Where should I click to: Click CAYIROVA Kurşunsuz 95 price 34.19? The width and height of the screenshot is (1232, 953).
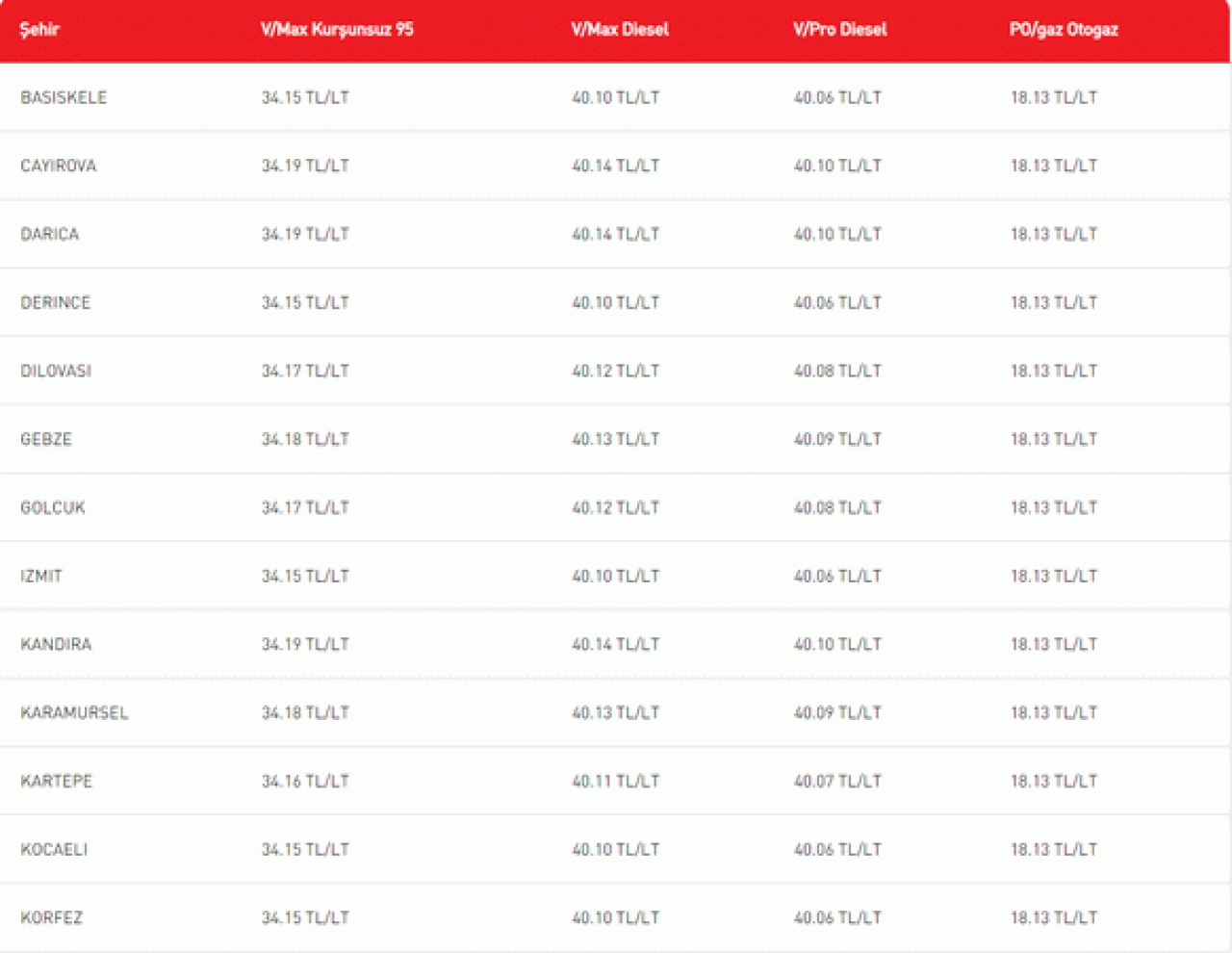point(305,166)
